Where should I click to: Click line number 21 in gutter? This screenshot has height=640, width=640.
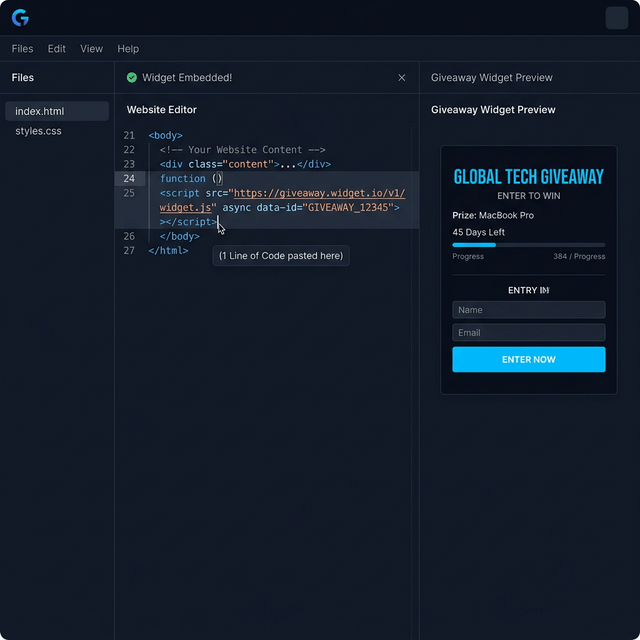[x=129, y=135]
